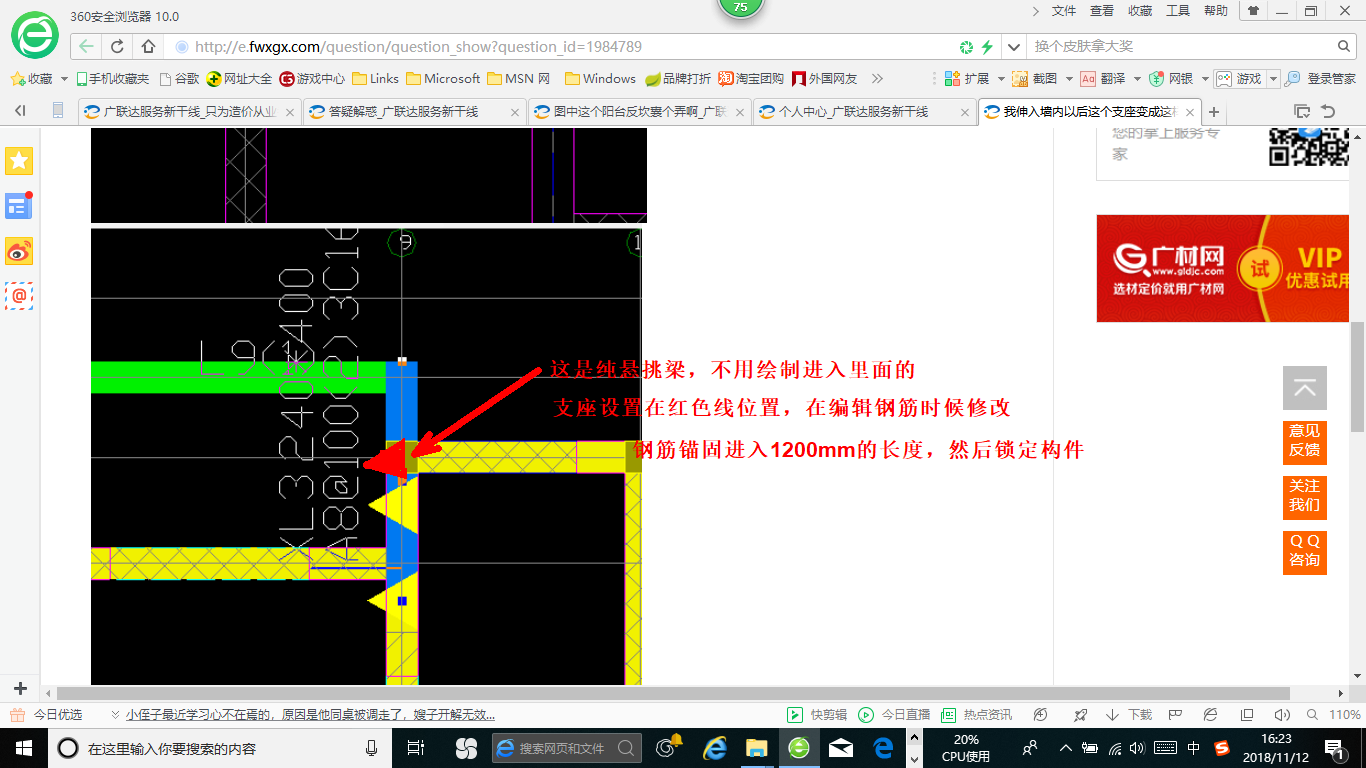Screen dimensions: 1366x768
Task: Switch to 图中这个阳台反坎 tab
Action: pos(640,112)
